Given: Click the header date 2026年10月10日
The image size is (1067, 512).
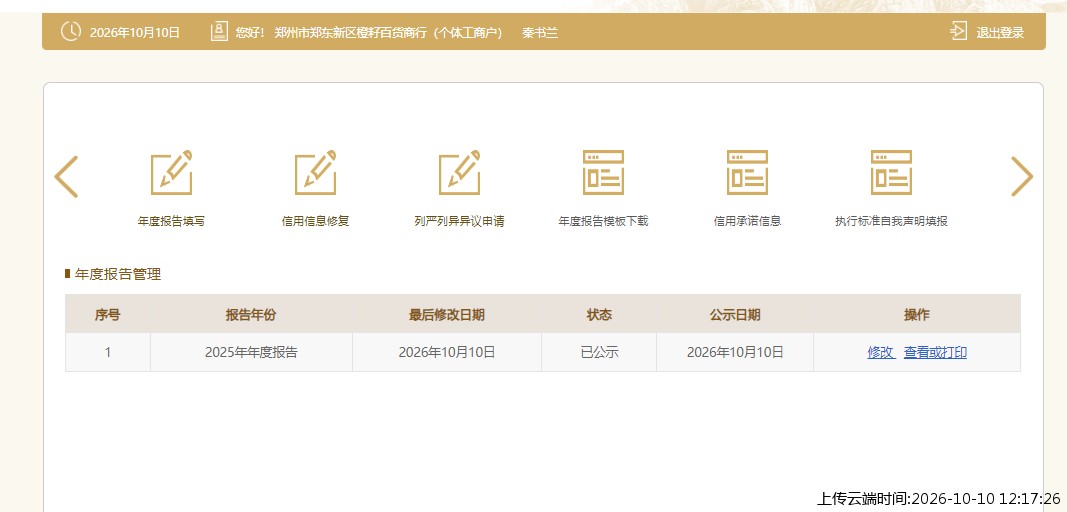Looking at the screenshot, I should coord(135,33).
